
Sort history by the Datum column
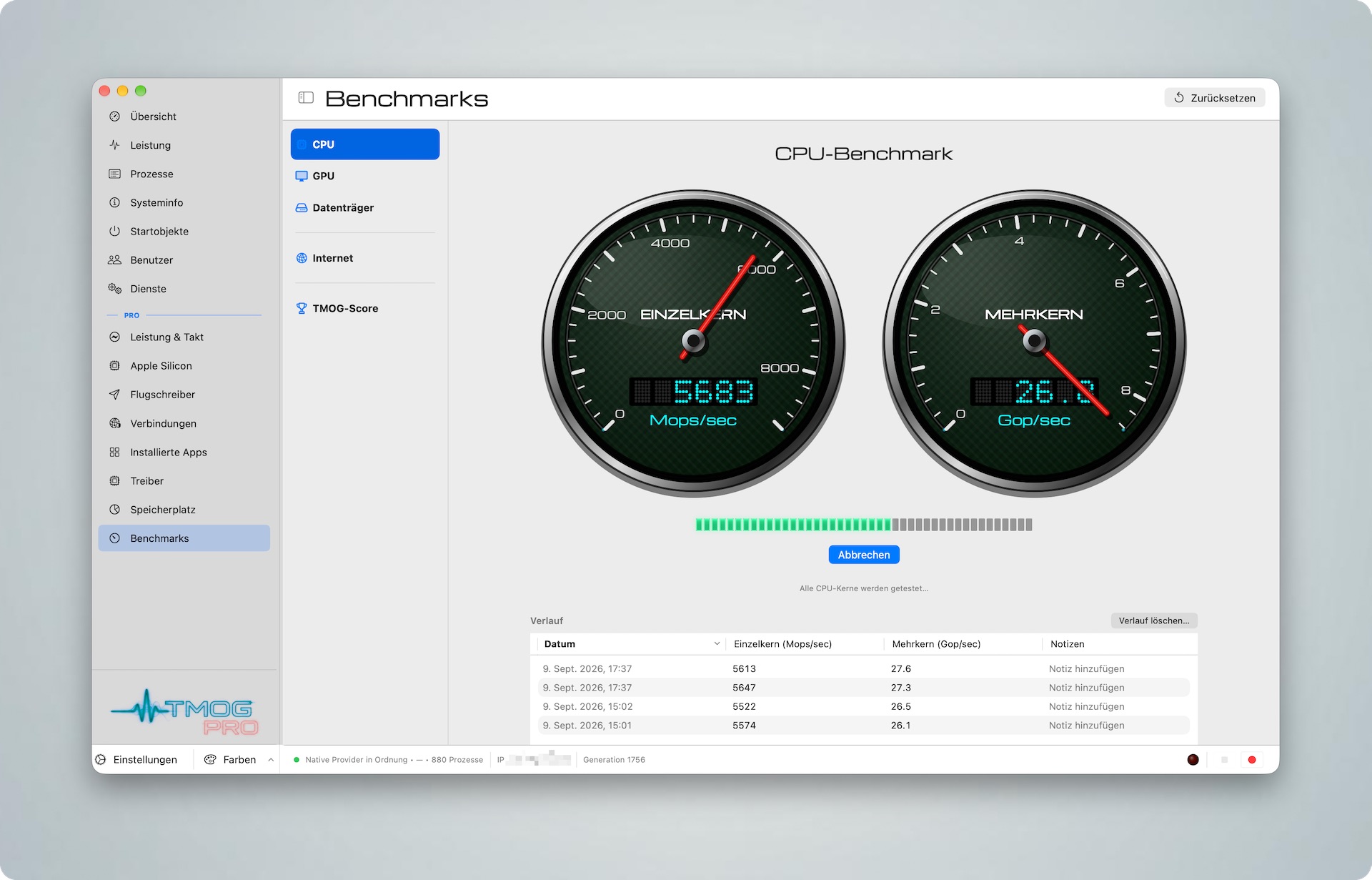tap(631, 644)
